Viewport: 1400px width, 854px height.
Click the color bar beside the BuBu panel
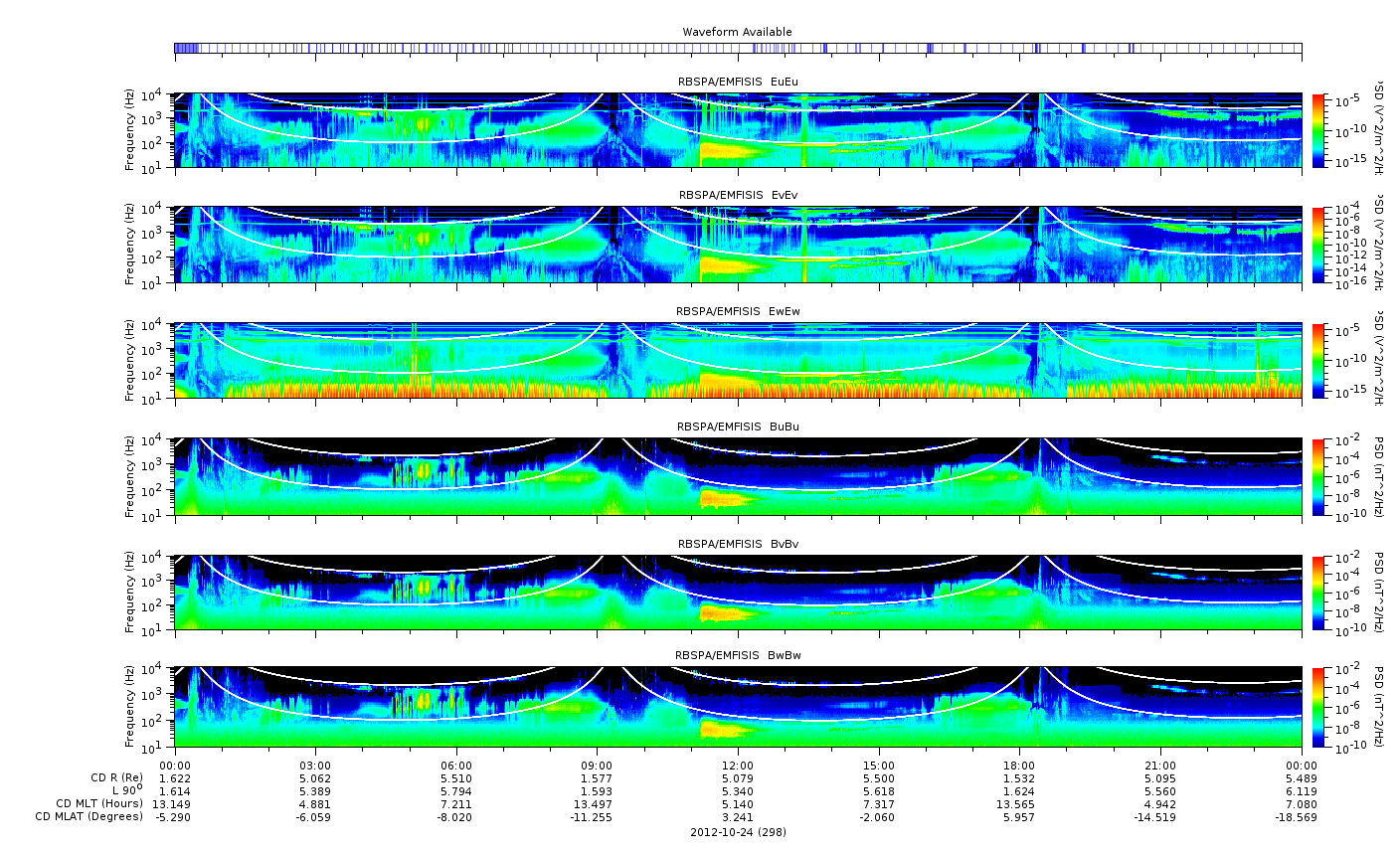tap(1318, 476)
